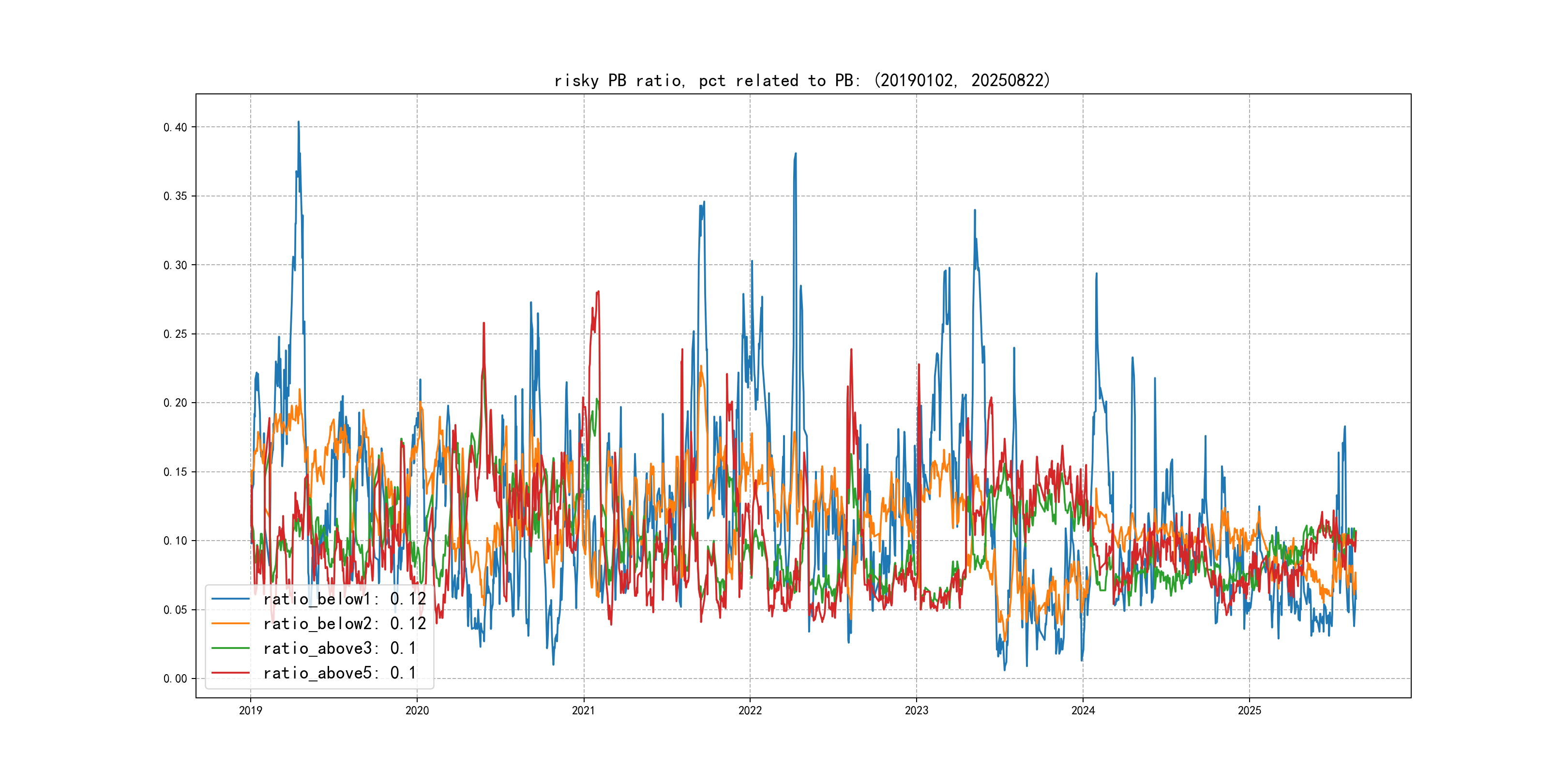Select the 'ratio_below2: 0.12' legend label
The width and height of the screenshot is (1568, 784).
[345, 623]
